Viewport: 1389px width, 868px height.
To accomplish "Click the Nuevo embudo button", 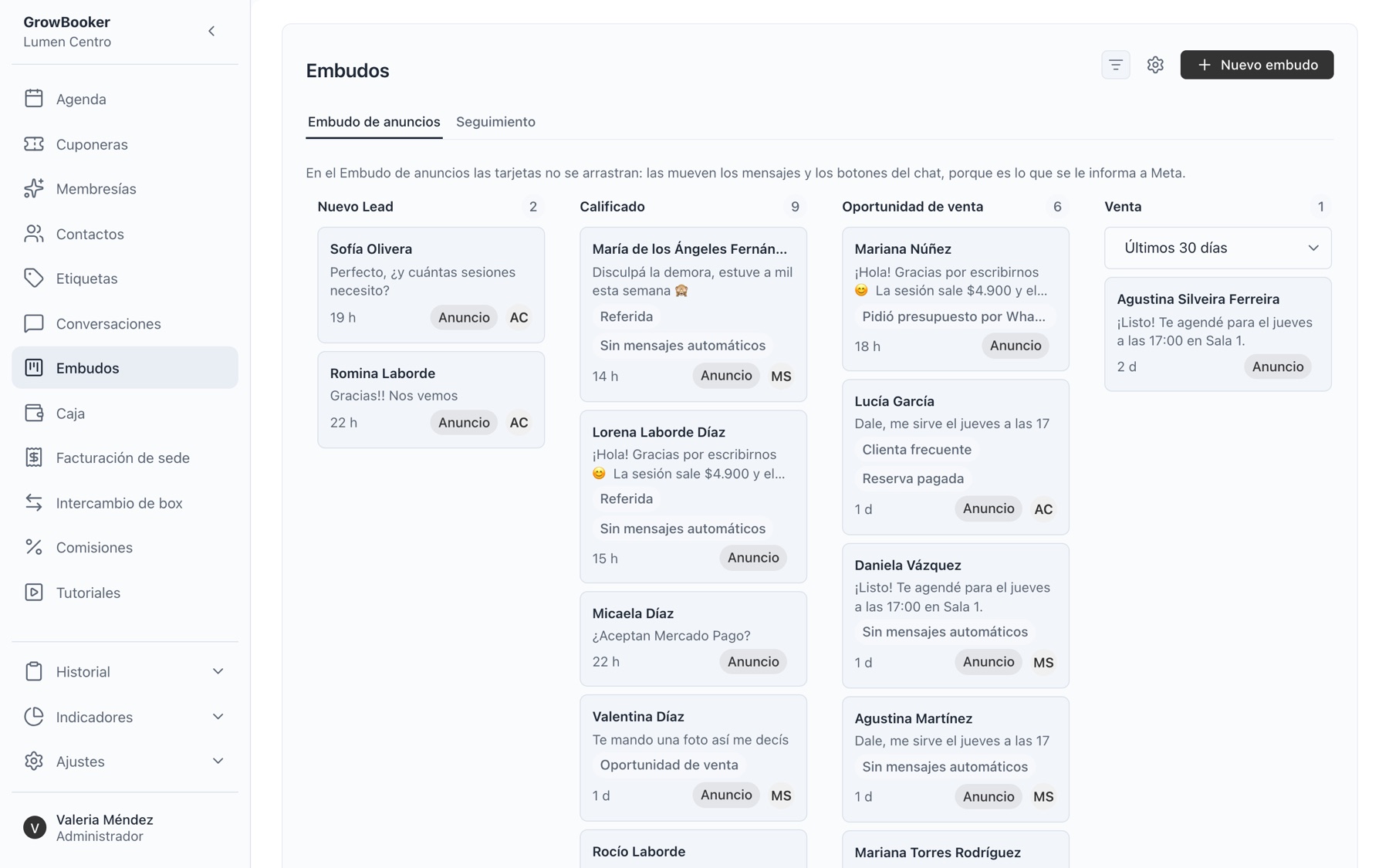I will [1256, 65].
